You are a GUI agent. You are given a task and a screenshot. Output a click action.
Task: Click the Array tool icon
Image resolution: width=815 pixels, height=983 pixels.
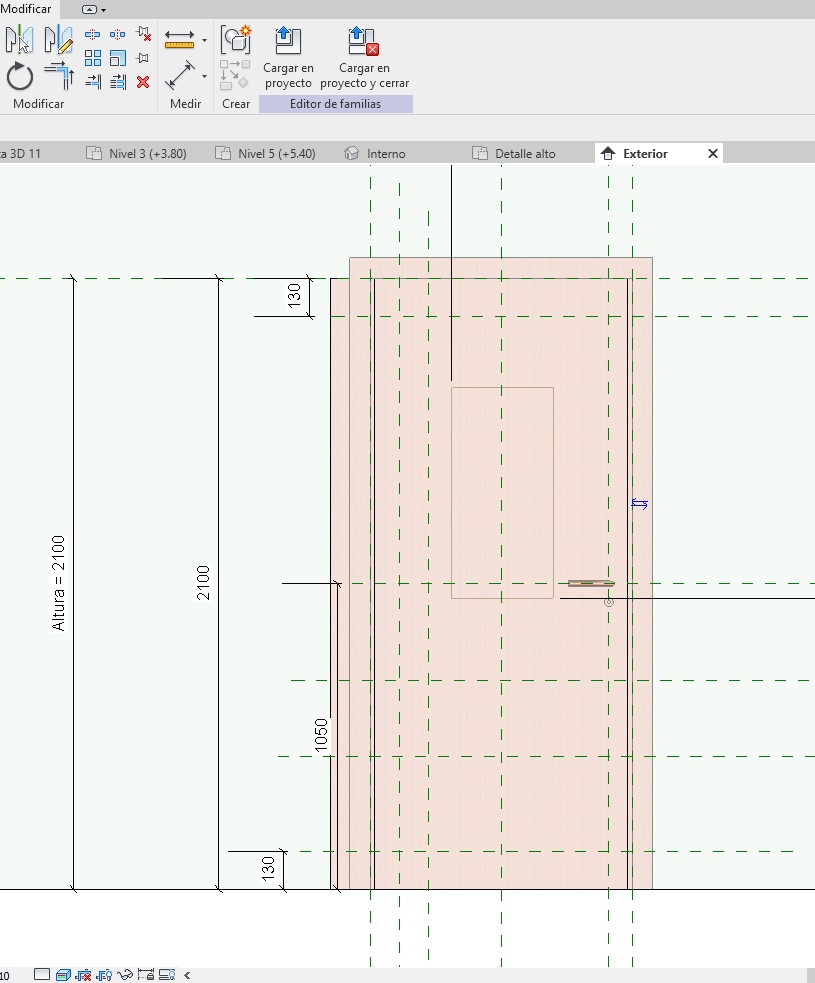click(x=93, y=59)
